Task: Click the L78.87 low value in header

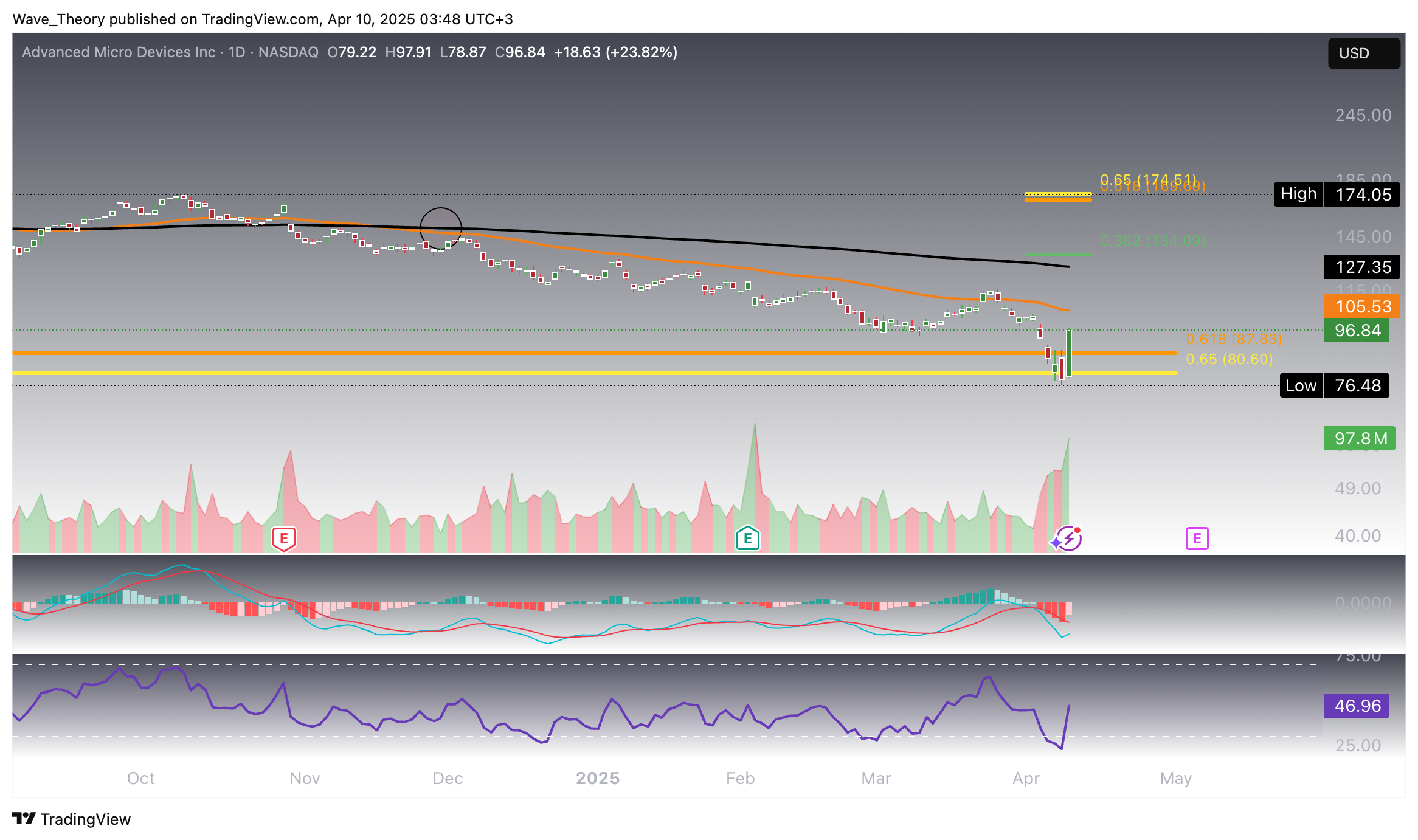Action: [463, 52]
